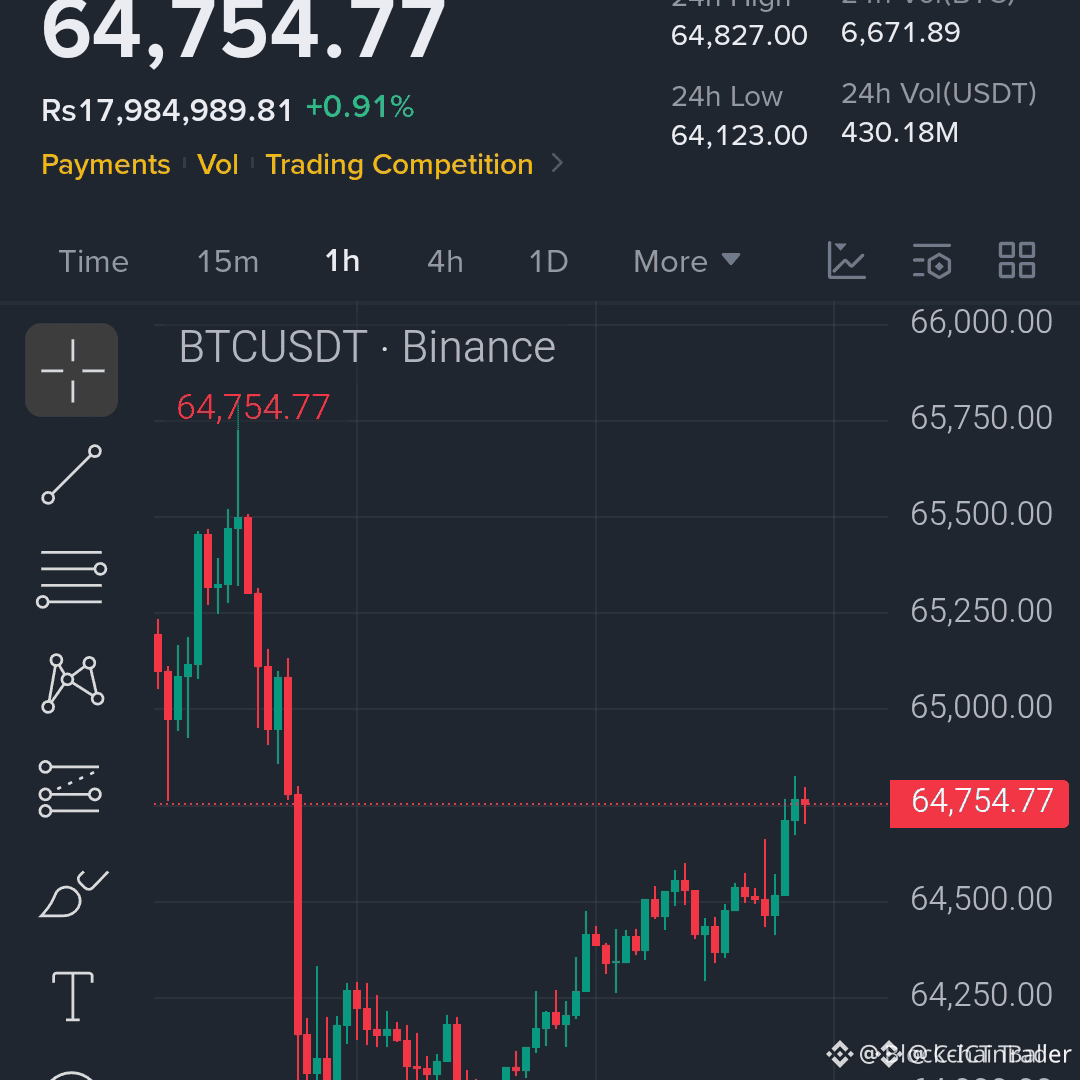Viewport: 1080px width, 1080px height.
Task: Click the 24h Vol(USDT) label
Action: pyautogui.click(x=939, y=94)
